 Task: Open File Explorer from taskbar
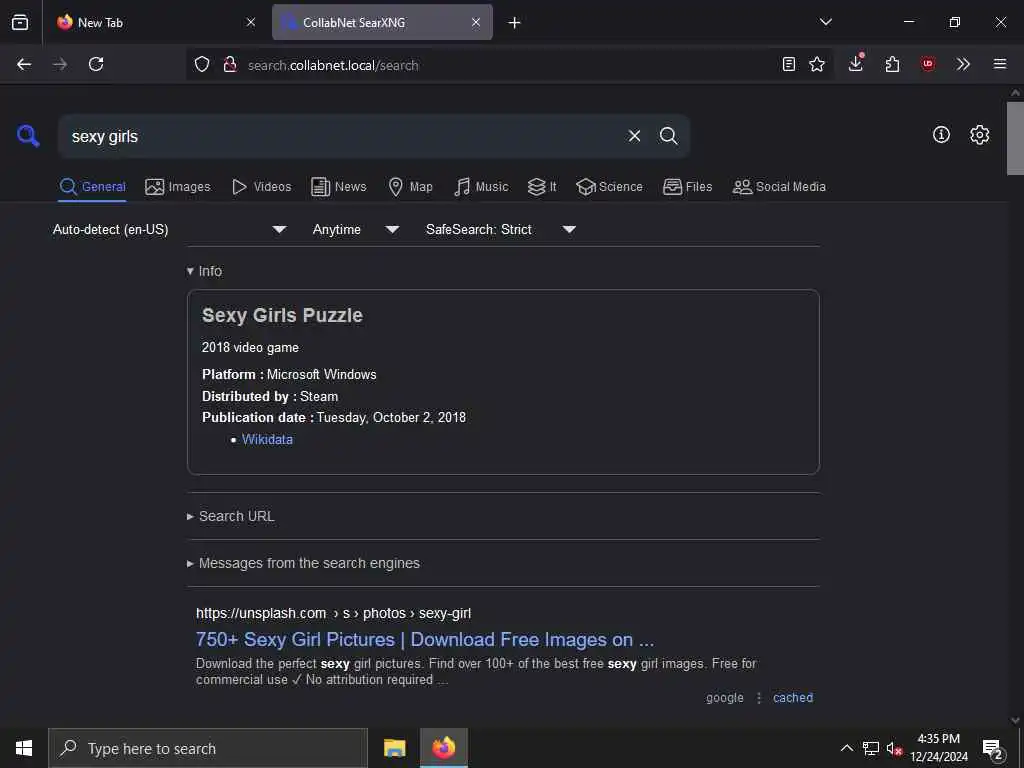[x=394, y=748]
